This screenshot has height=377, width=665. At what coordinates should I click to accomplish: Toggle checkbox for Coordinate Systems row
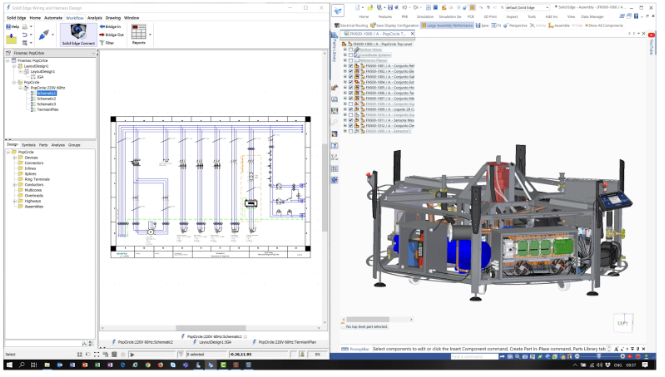pyautogui.click(x=351, y=55)
